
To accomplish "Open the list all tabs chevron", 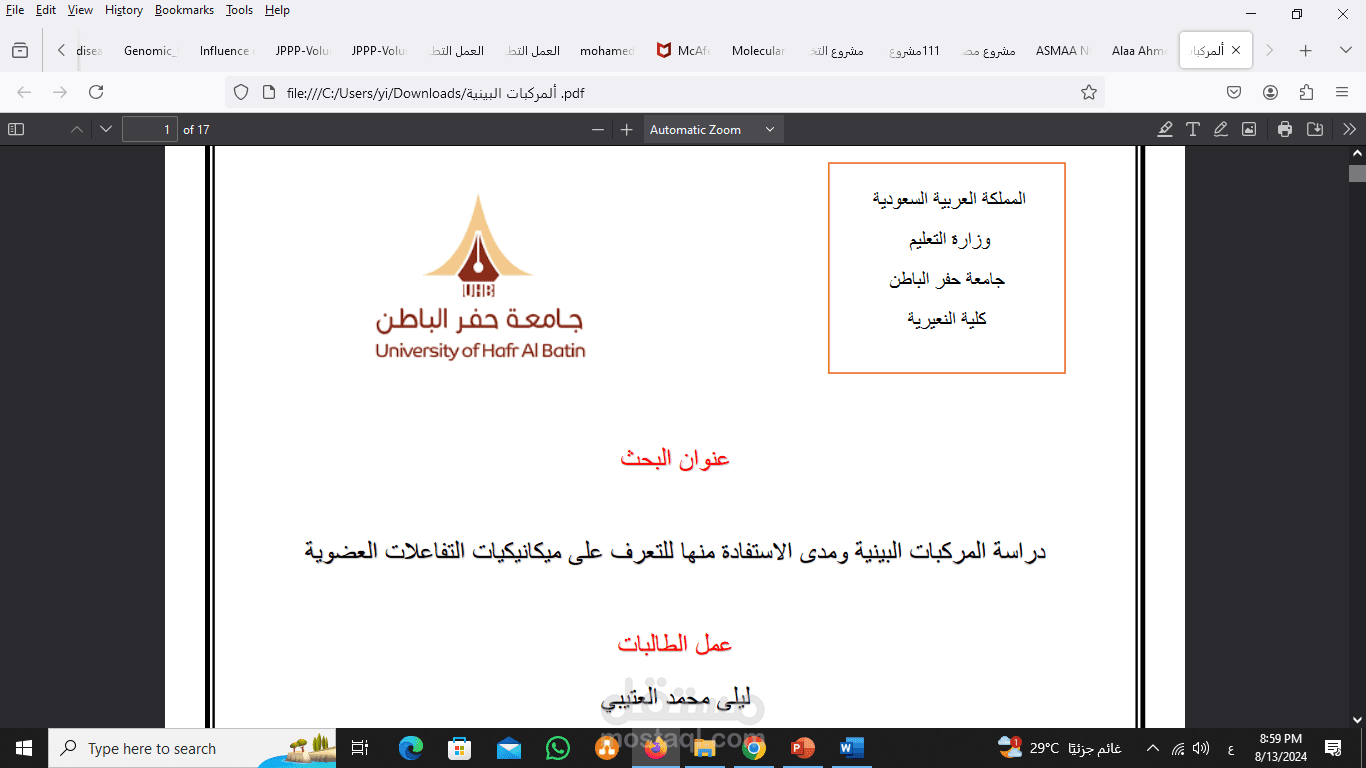I will (1345, 48).
